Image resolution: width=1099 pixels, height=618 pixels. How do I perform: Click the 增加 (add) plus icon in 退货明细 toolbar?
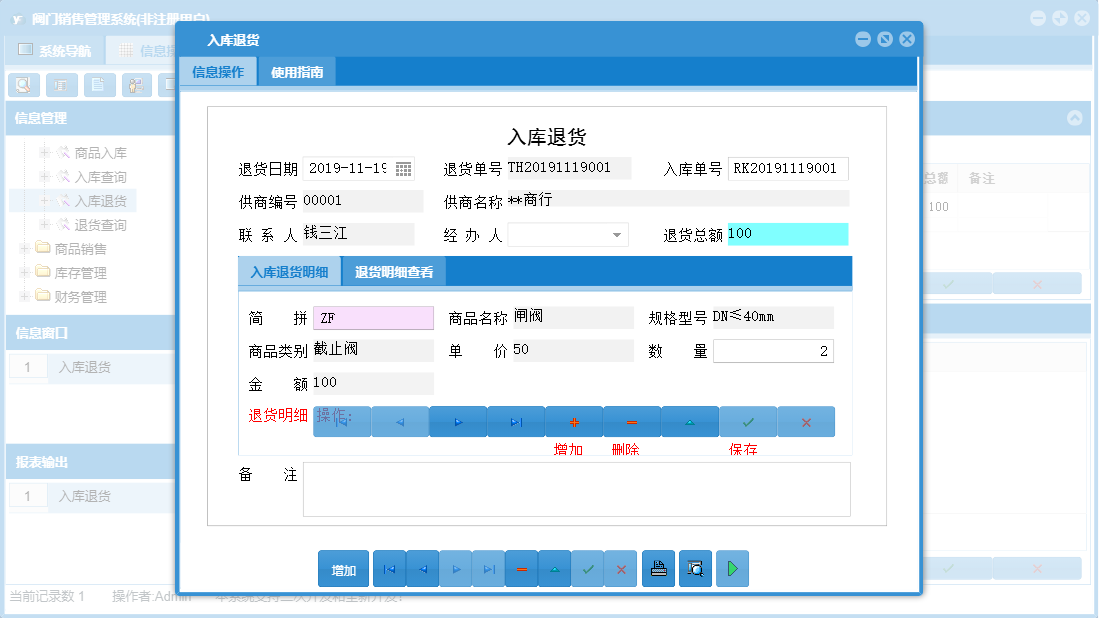coord(573,421)
